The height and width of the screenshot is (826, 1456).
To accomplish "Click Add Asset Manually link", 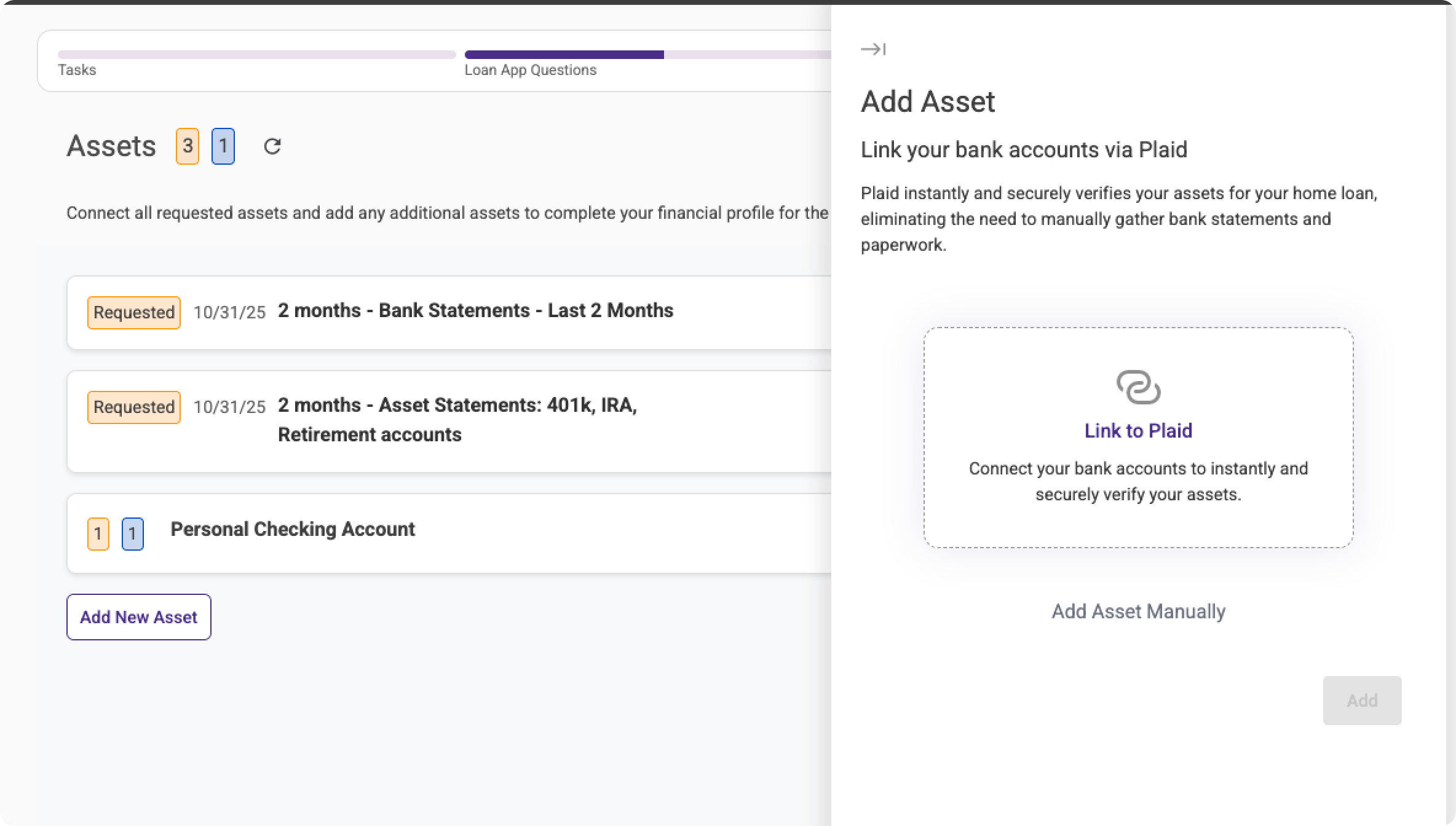I will tap(1138, 612).
